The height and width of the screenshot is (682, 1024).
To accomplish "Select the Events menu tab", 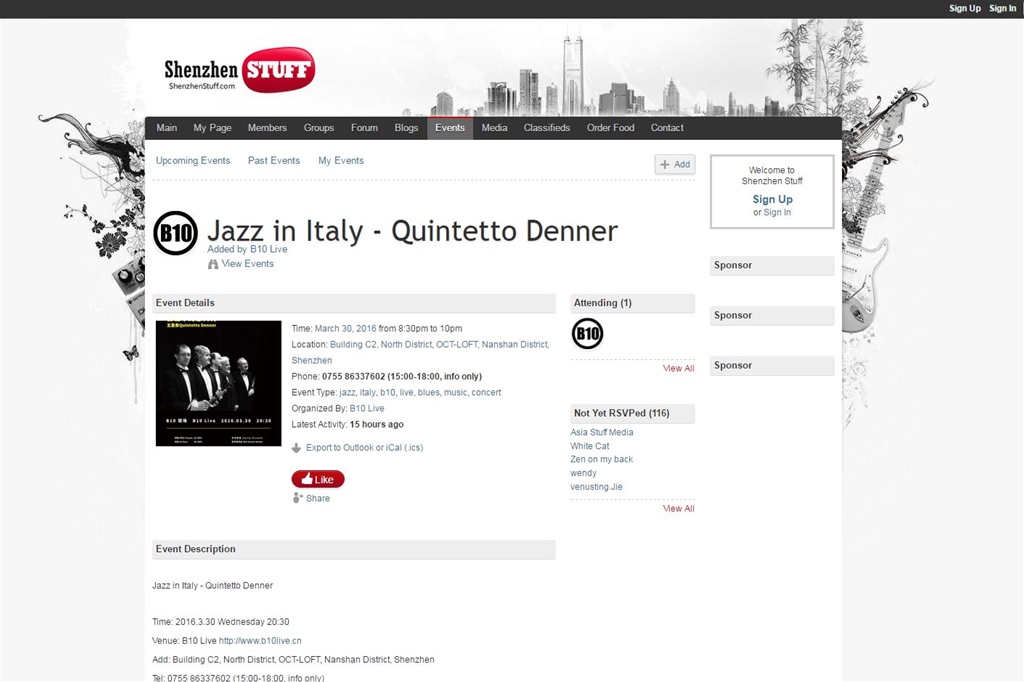I will coord(450,128).
